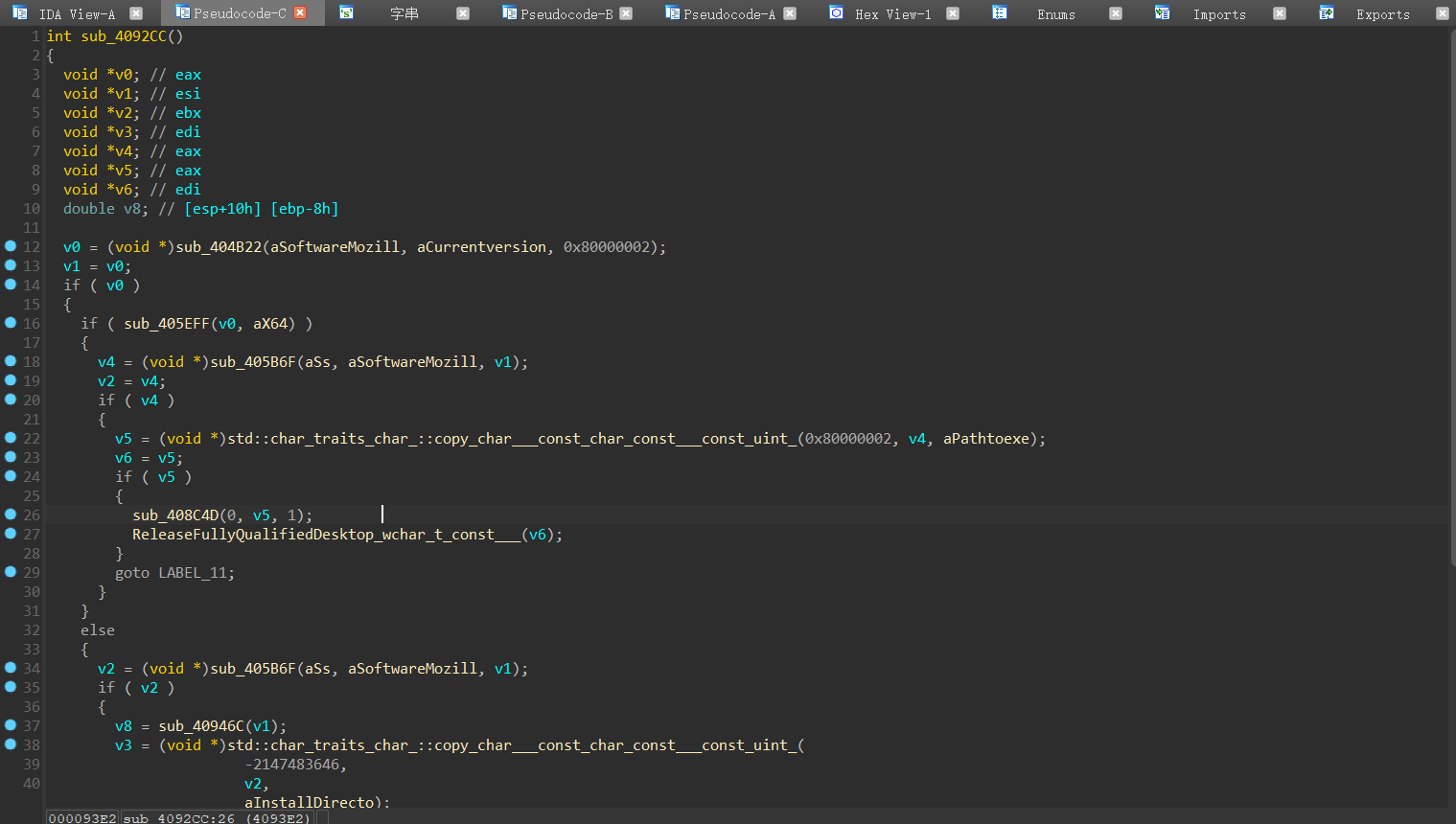The width and height of the screenshot is (1456, 824).
Task: Click the sub_404B22 function call
Action: (x=219, y=247)
